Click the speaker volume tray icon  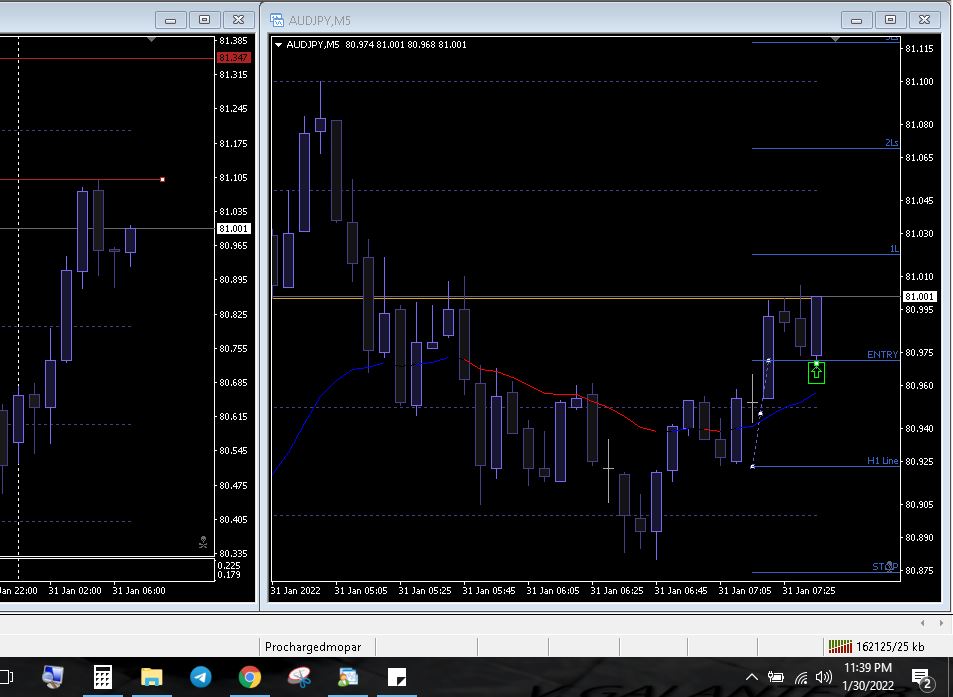tap(824, 677)
